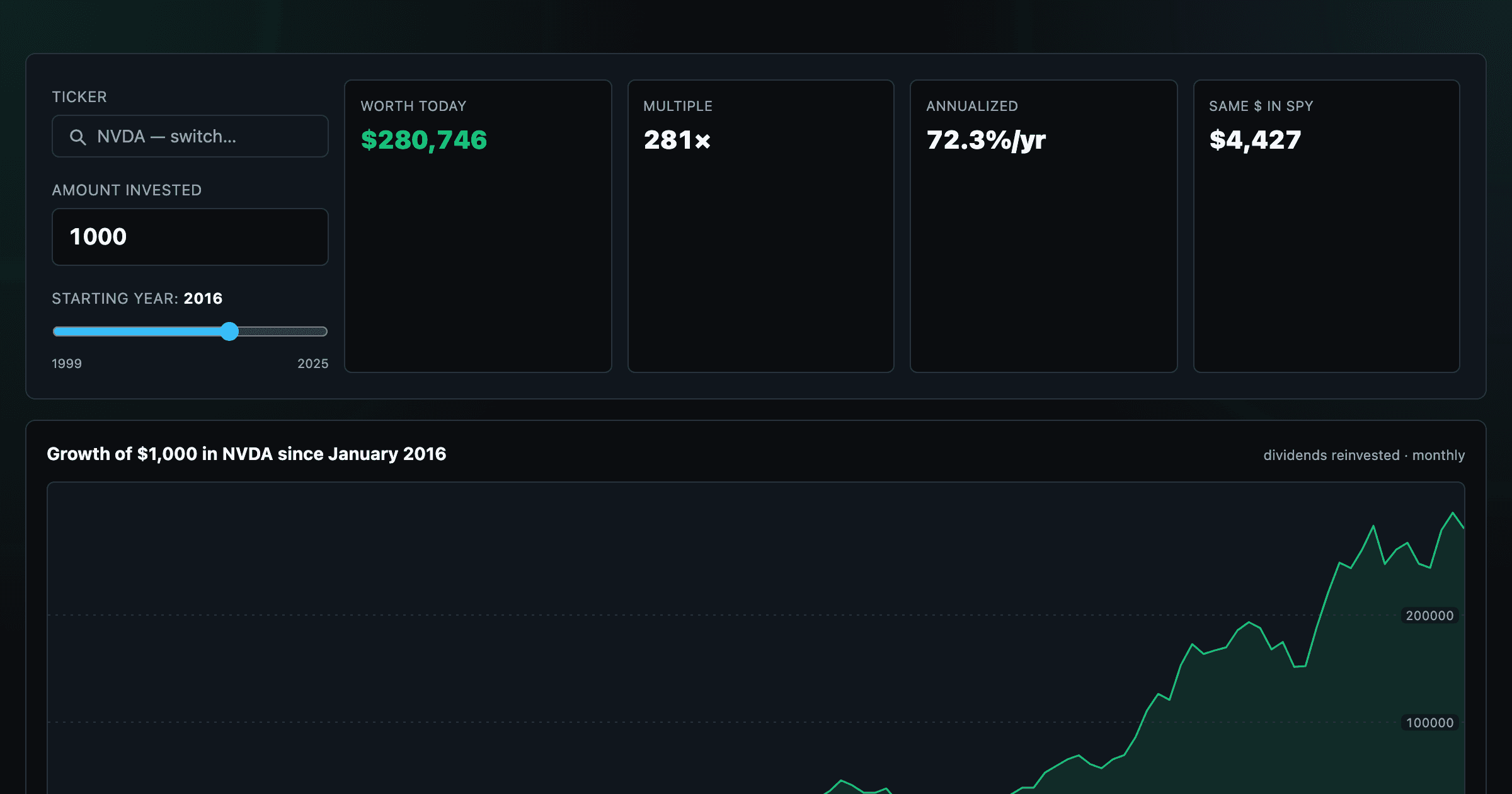
Task: Click the MULTIPLE card heading
Action: (x=678, y=106)
